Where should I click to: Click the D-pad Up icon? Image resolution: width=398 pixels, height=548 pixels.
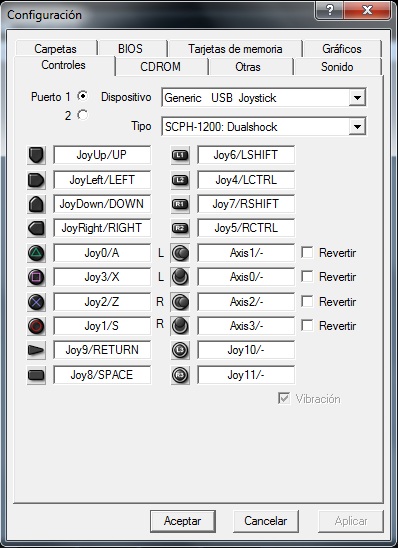pyautogui.click(x=36, y=155)
